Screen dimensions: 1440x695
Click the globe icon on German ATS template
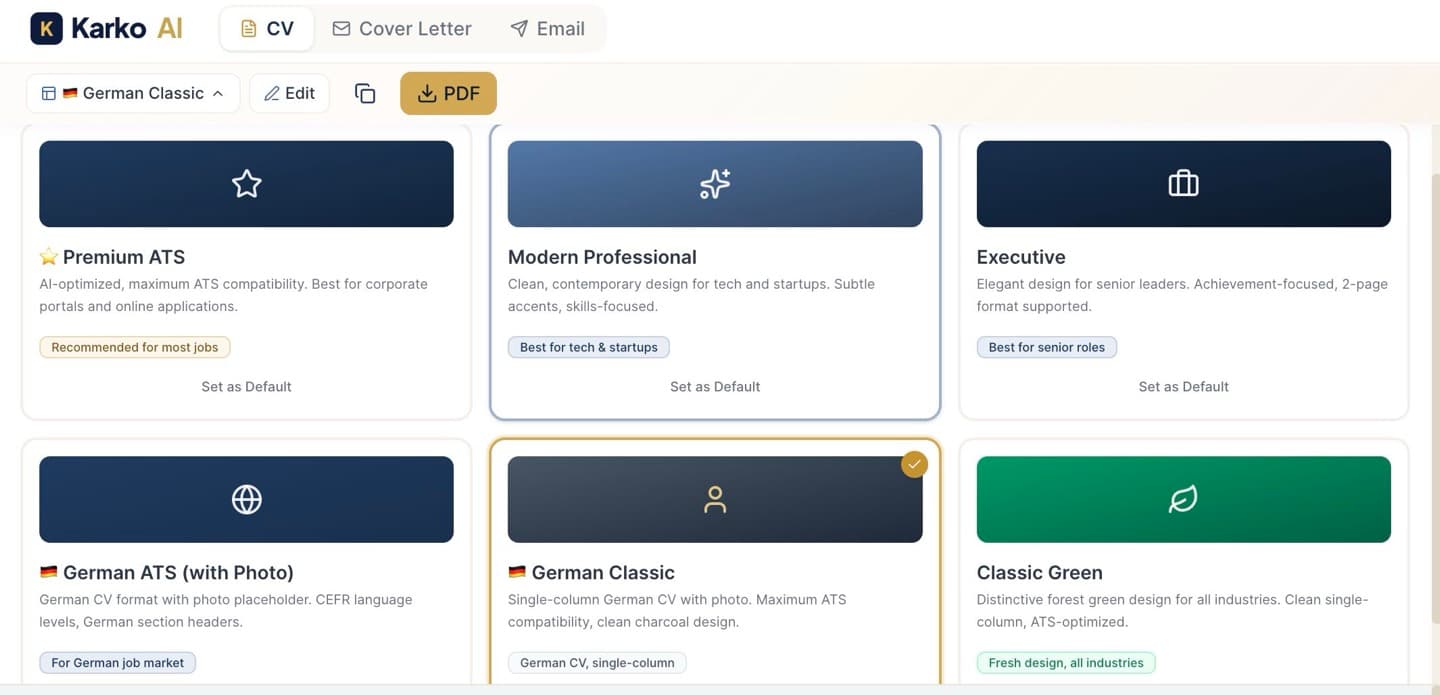[246, 498]
